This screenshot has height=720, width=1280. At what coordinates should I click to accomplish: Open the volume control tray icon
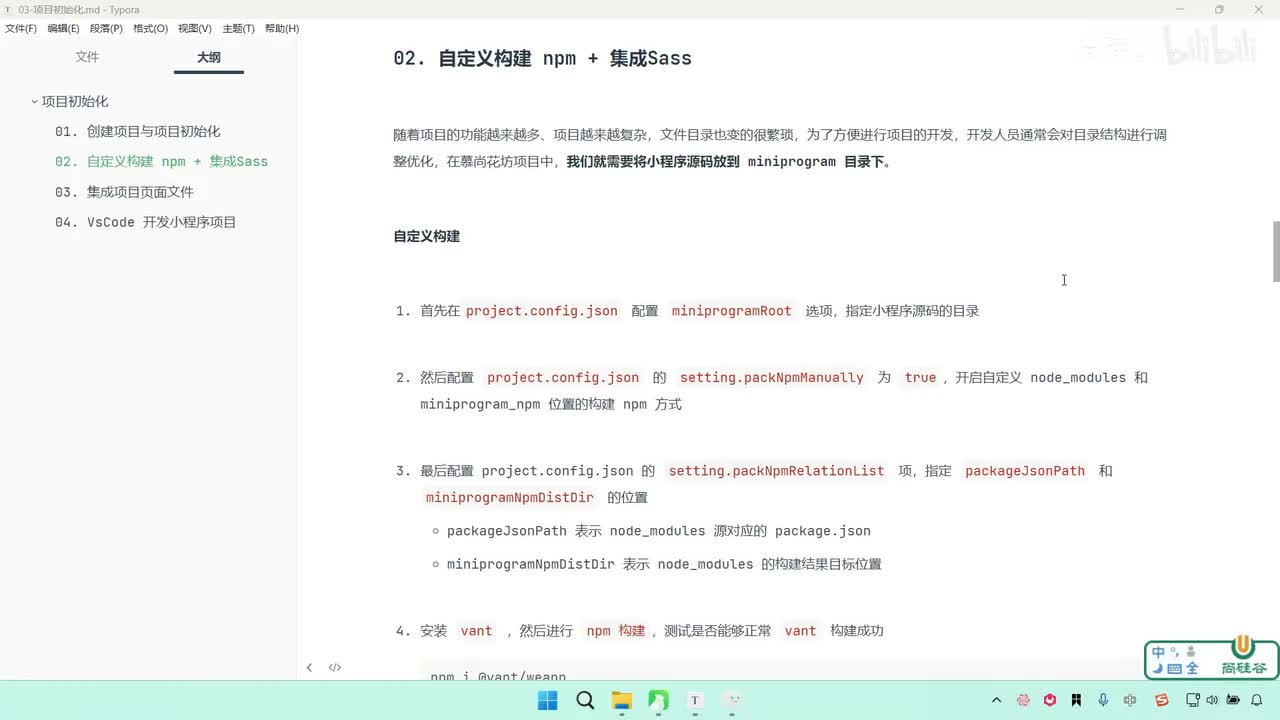(x=1212, y=700)
